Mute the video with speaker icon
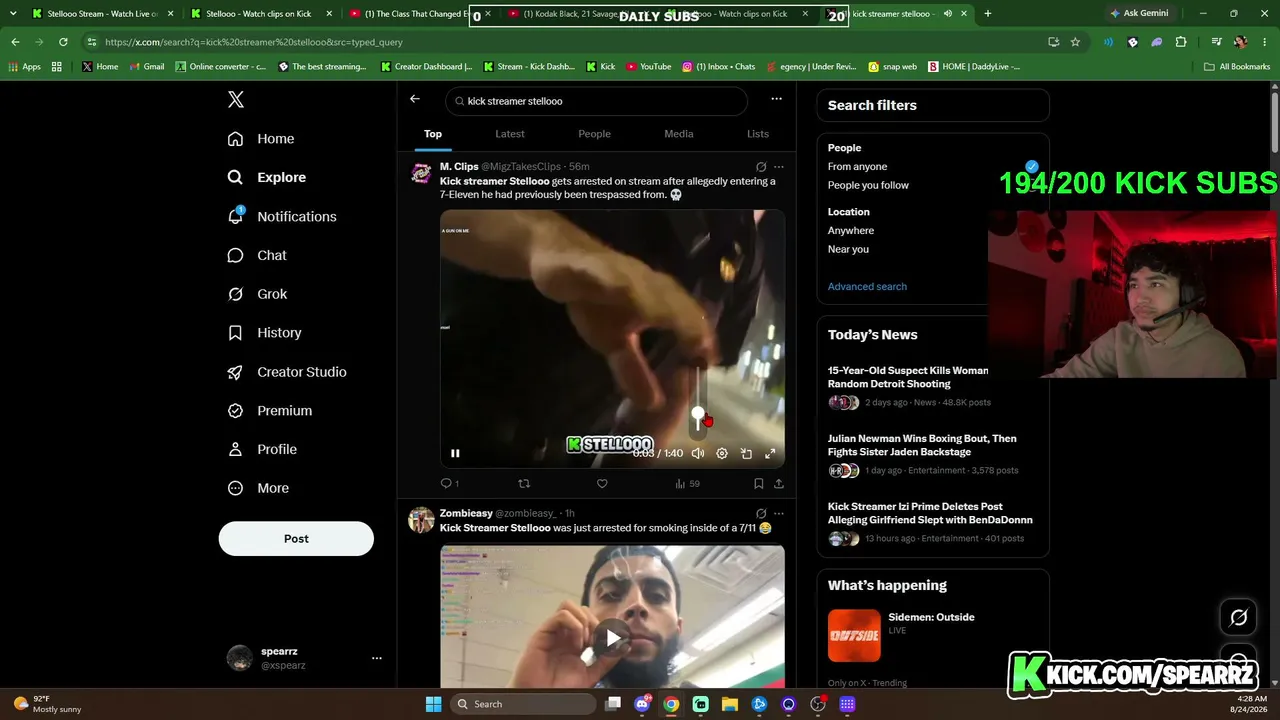The height and width of the screenshot is (720, 1280). coord(698,453)
